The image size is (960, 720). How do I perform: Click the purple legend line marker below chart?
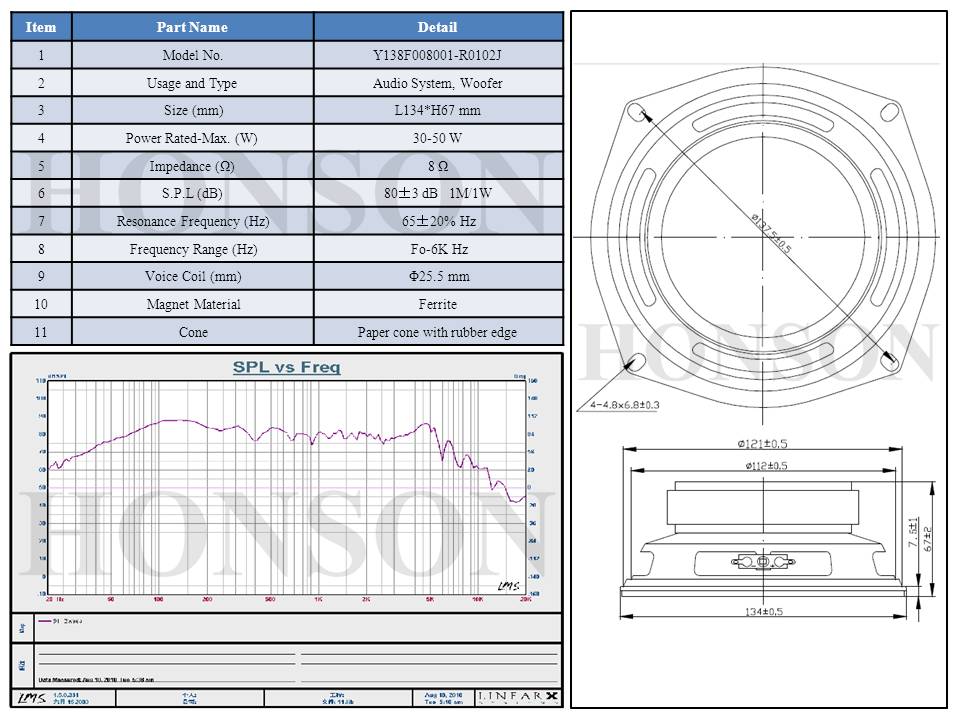[x=45, y=620]
